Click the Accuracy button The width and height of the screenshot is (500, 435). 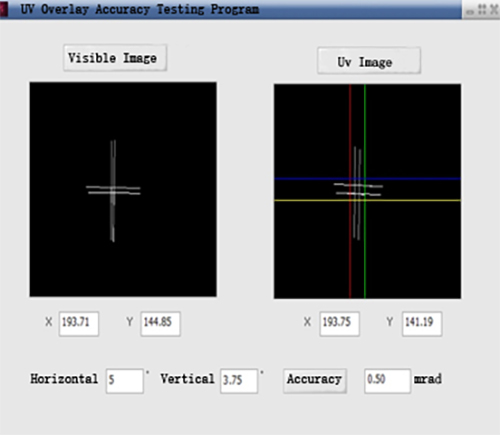[315, 381]
